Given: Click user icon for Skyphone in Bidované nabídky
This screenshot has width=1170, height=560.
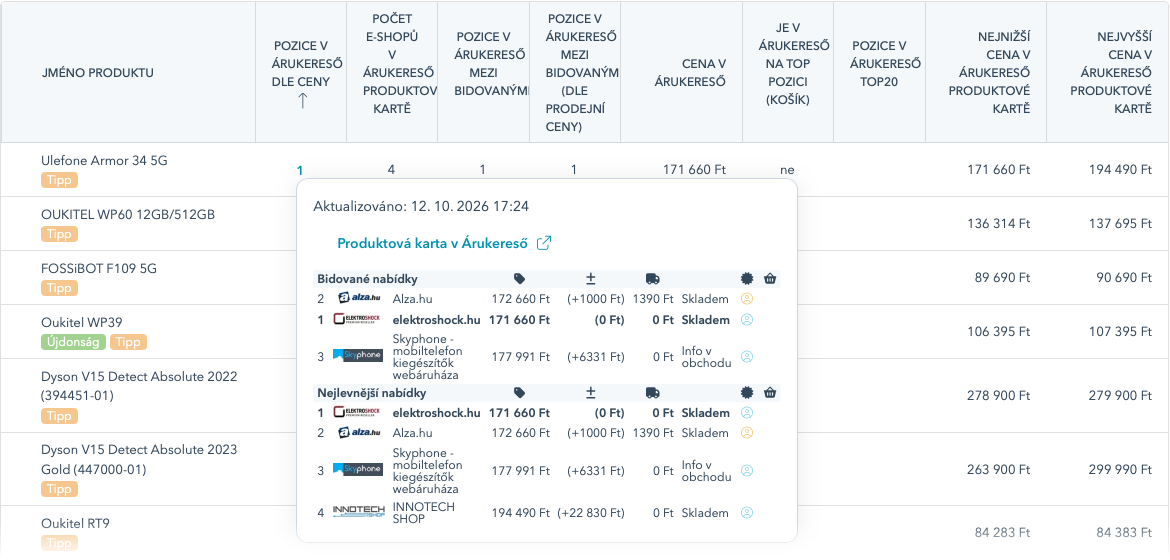Looking at the screenshot, I should pos(747,356).
